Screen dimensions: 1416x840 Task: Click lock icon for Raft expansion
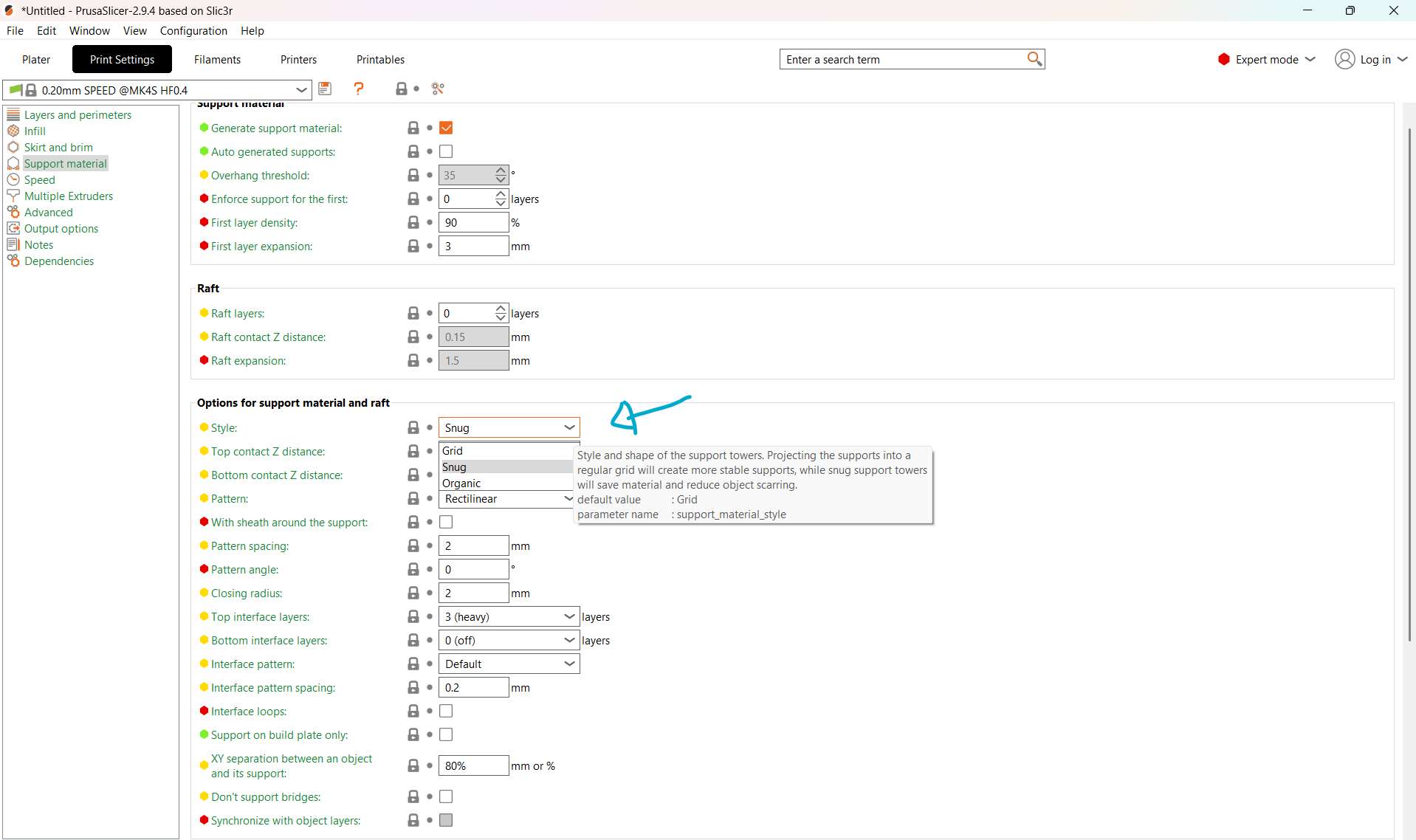(413, 360)
